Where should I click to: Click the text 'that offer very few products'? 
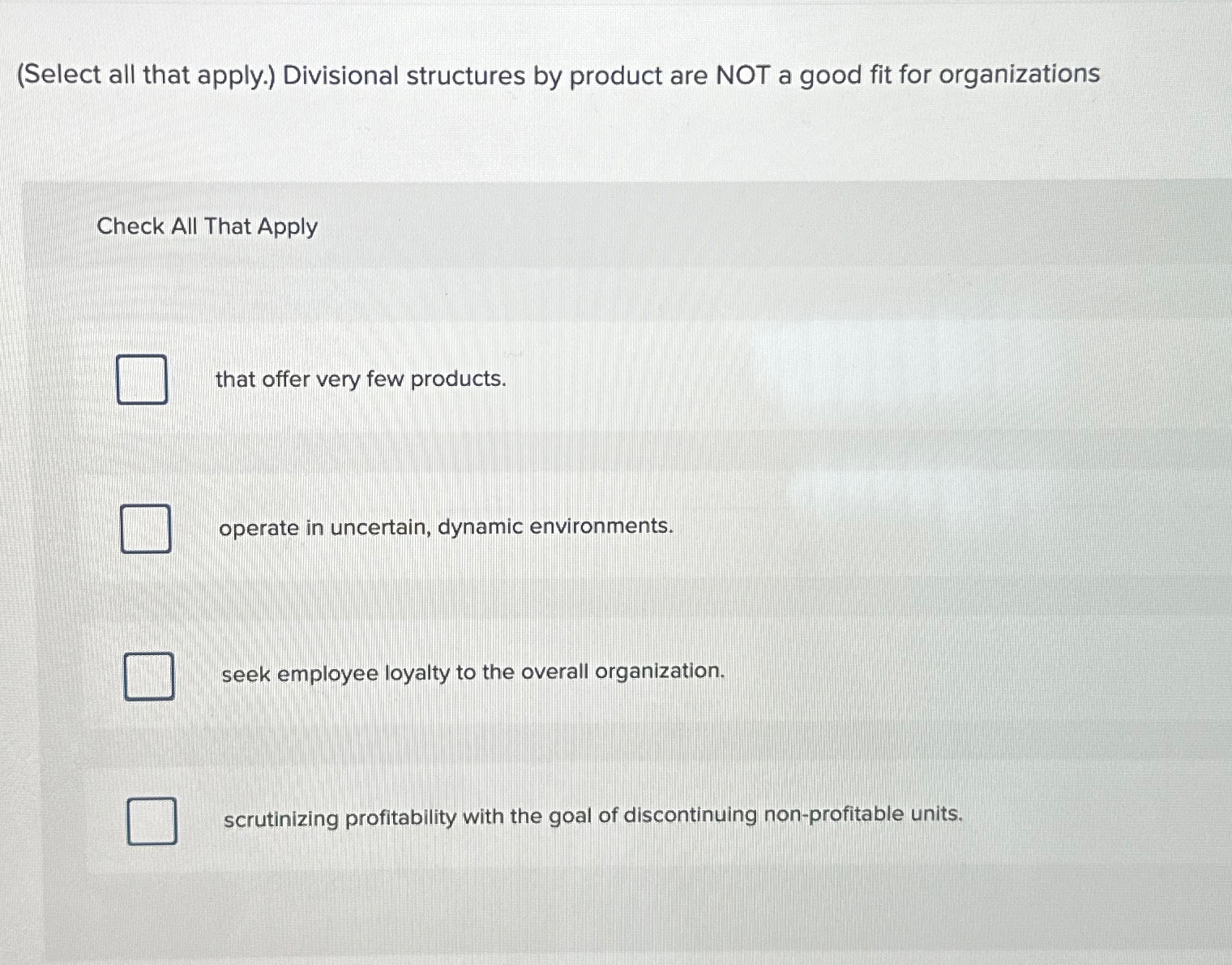coord(359,380)
